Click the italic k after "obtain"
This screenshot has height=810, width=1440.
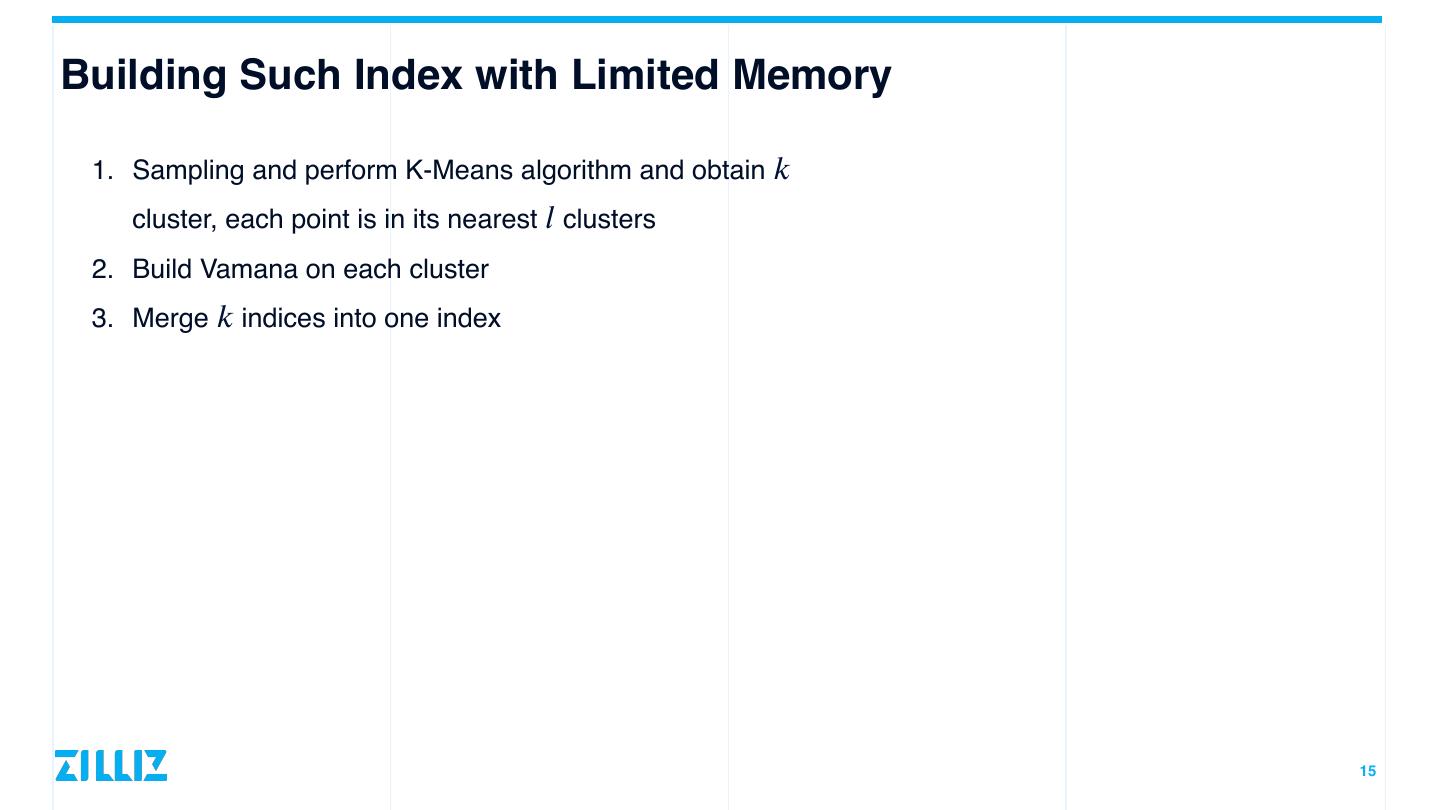782,170
